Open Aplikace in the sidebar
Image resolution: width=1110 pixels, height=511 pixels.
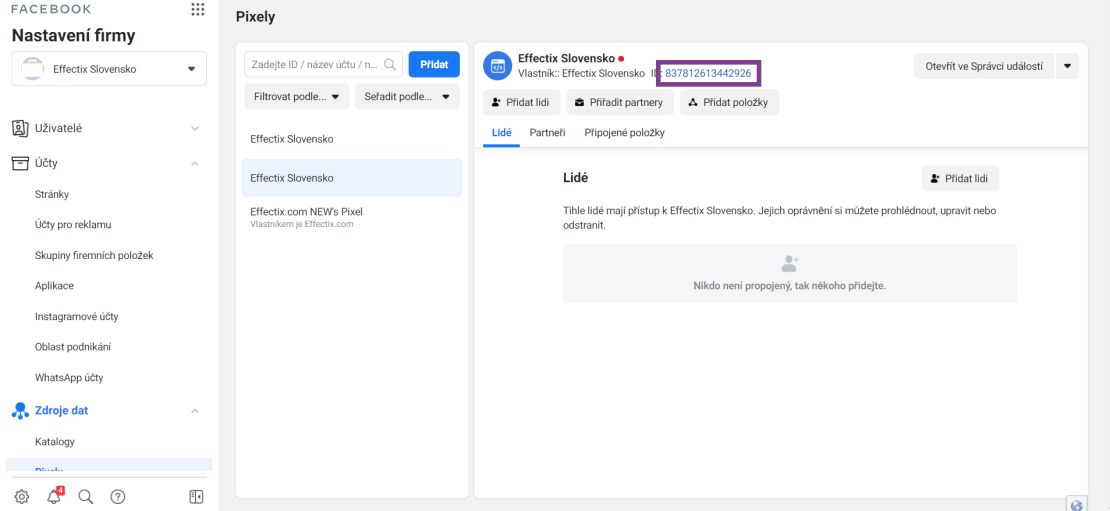[x=55, y=286]
